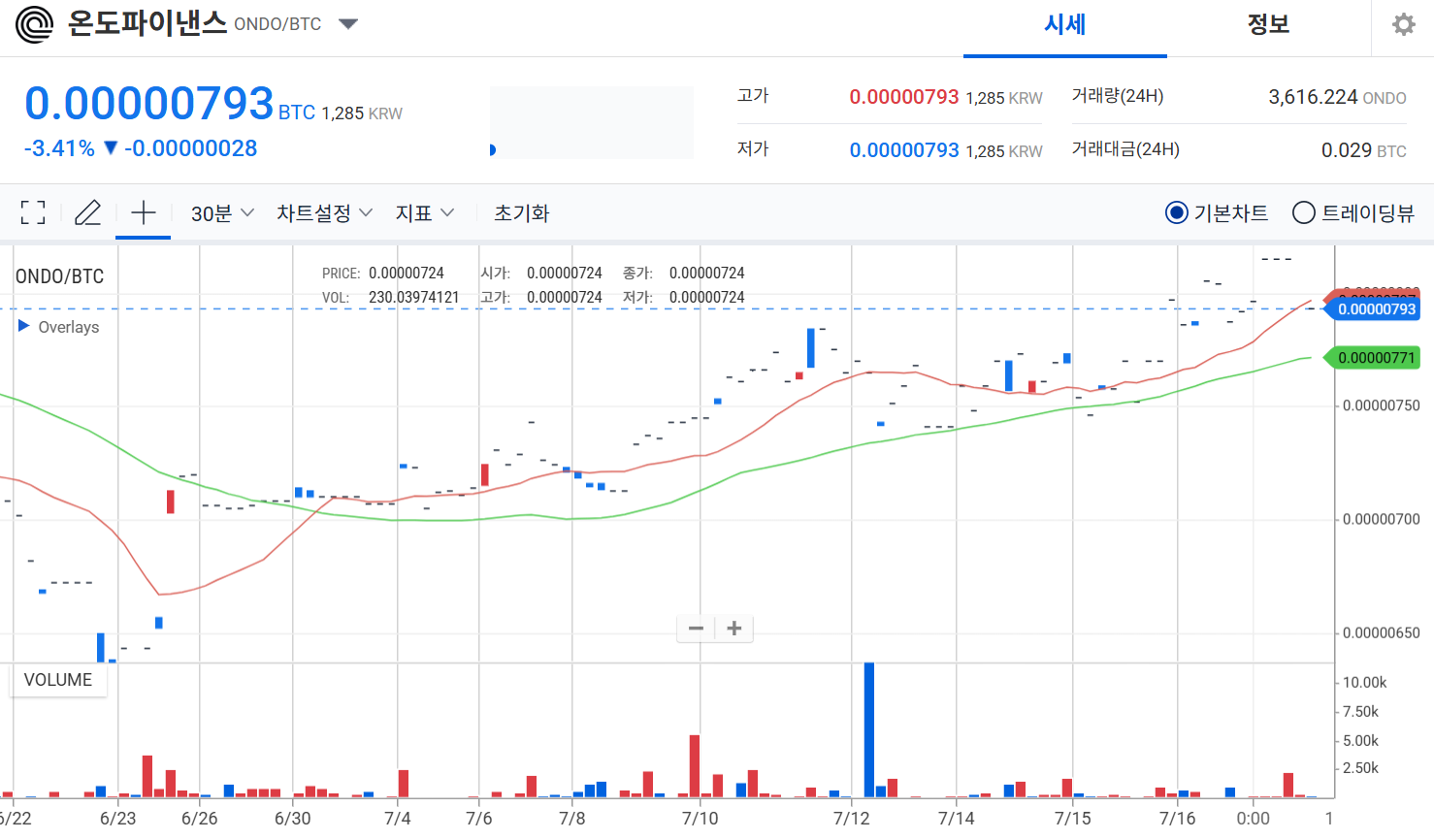This screenshot has width=1434, height=840.
Task: Open the 30분 interval dropdown
Action: (x=222, y=213)
